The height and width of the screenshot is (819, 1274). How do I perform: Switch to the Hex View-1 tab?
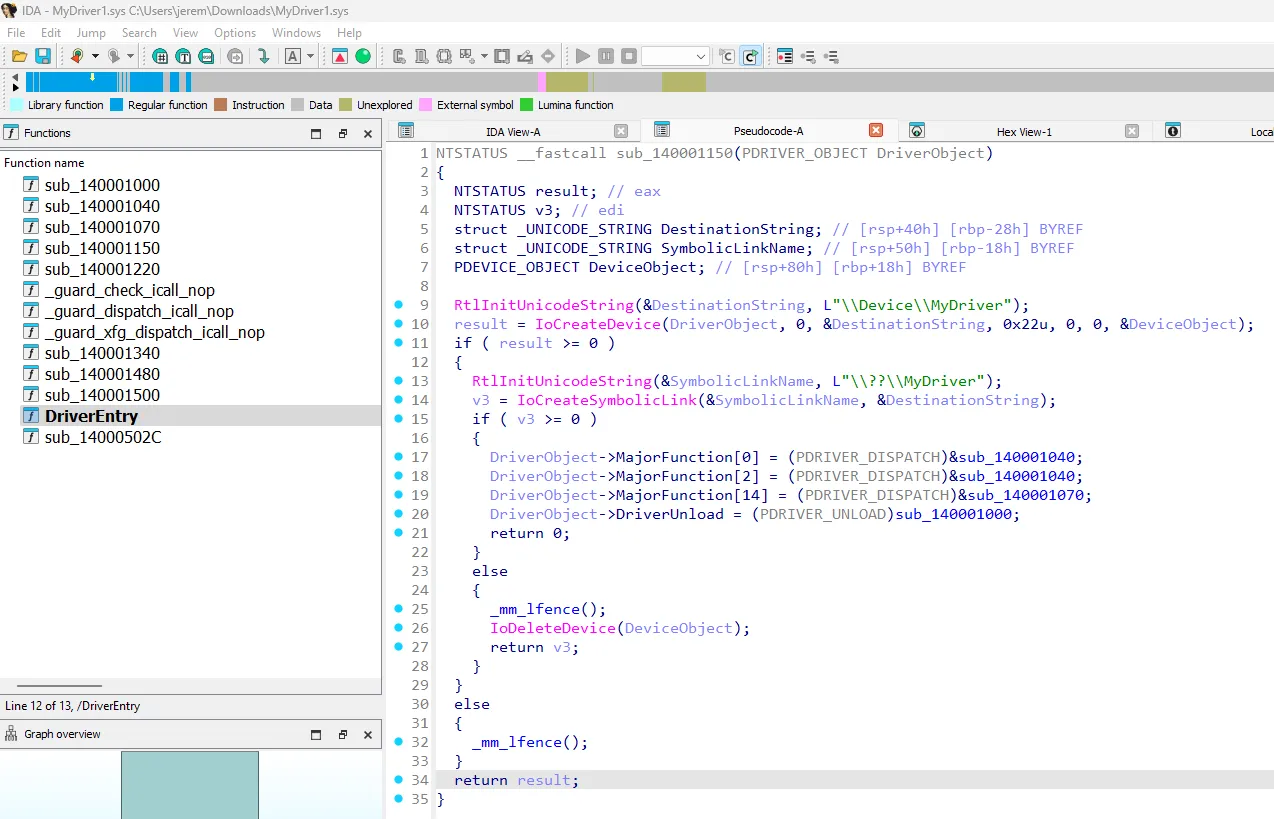click(1024, 132)
